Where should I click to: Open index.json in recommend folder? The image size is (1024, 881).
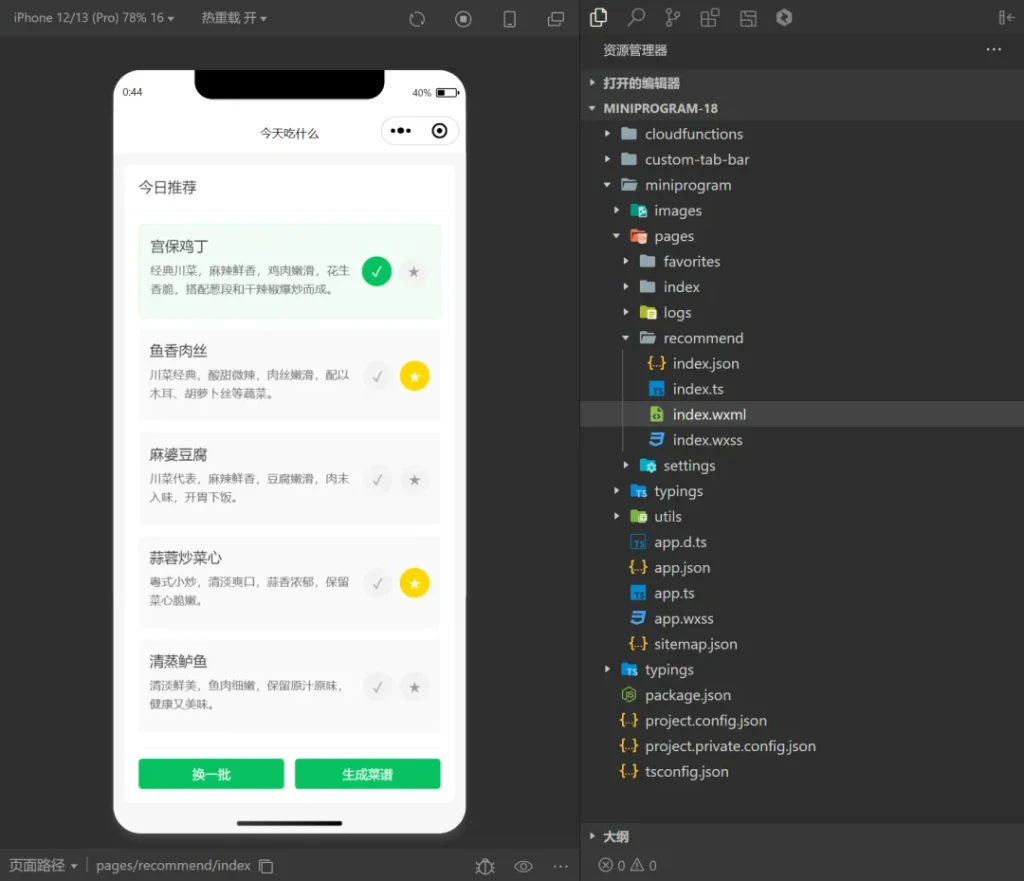[801, 363]
